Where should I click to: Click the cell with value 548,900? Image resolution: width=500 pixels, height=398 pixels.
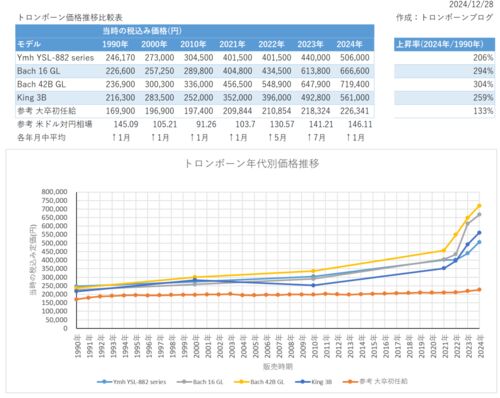click(x=277, y=84)
